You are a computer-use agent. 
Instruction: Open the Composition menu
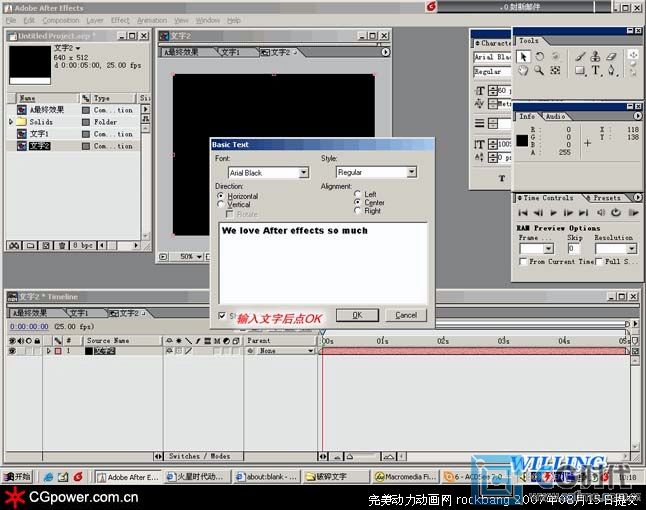[x=61, y=20]
